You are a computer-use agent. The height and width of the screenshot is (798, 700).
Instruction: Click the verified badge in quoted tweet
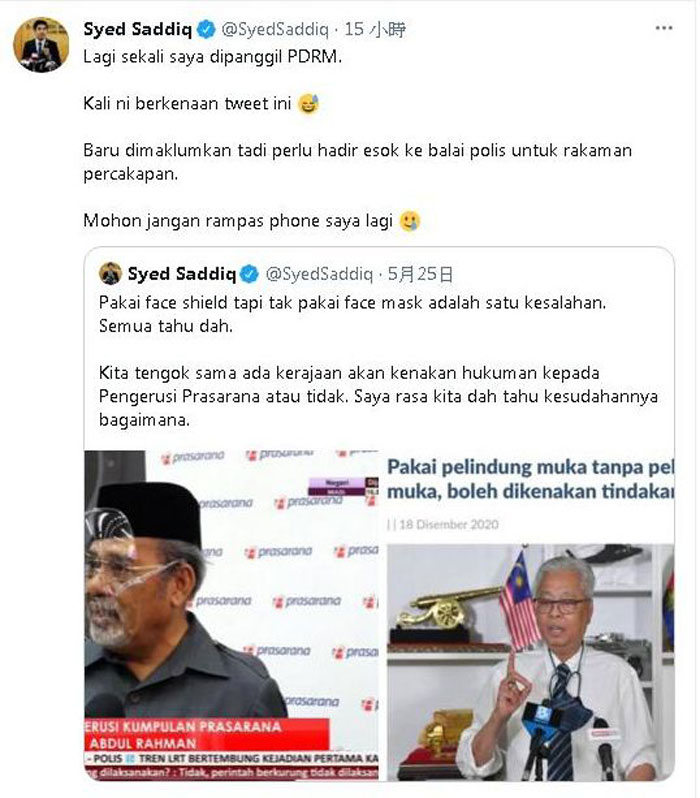click(x=249, y=274)
